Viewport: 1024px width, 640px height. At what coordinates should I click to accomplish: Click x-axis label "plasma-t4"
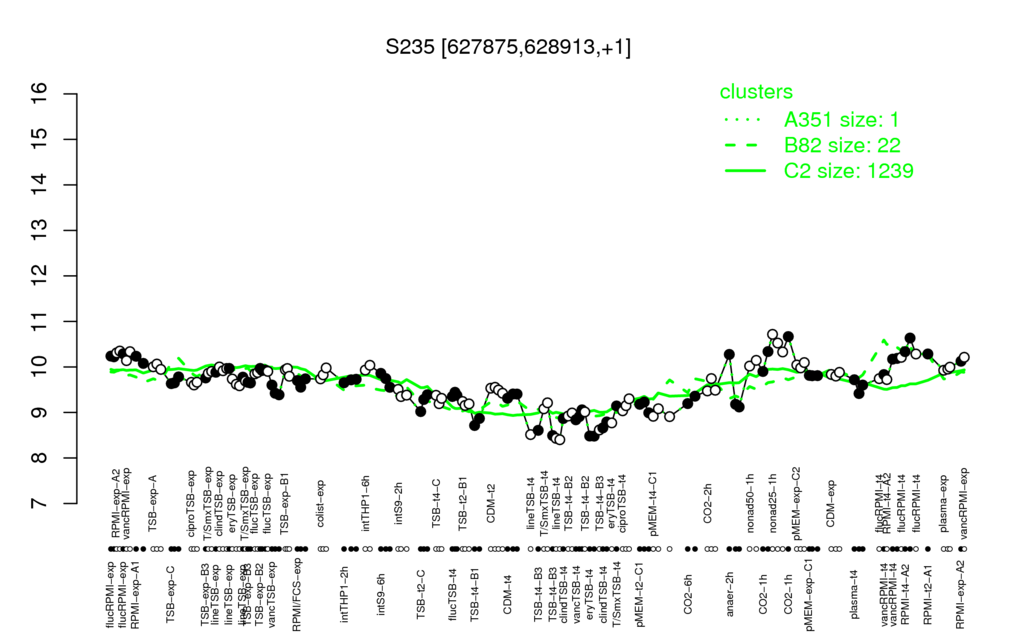point(856,594)
